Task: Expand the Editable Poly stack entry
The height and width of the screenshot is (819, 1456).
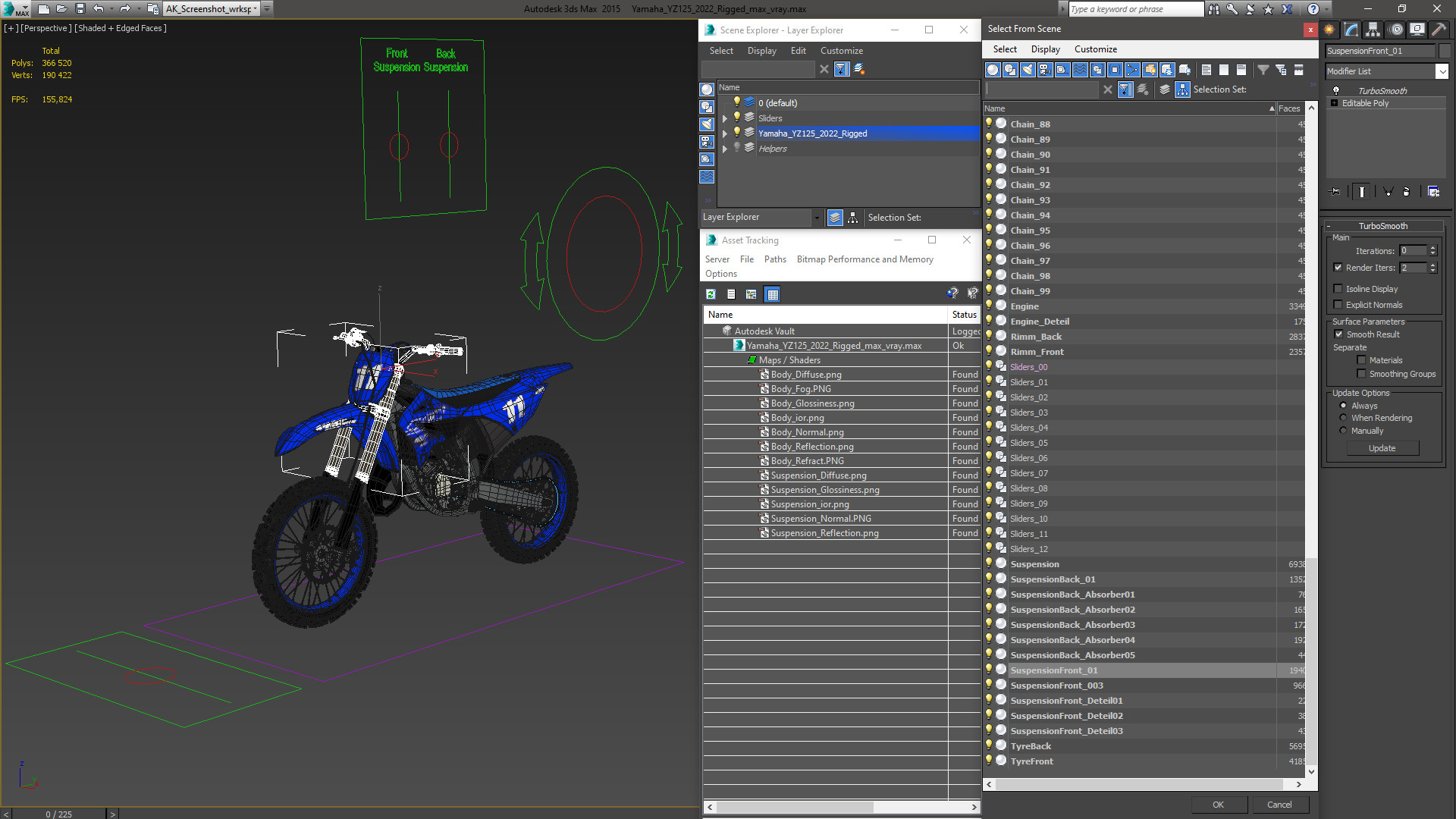Action: pyautogui.click(x=1334, y=103)
